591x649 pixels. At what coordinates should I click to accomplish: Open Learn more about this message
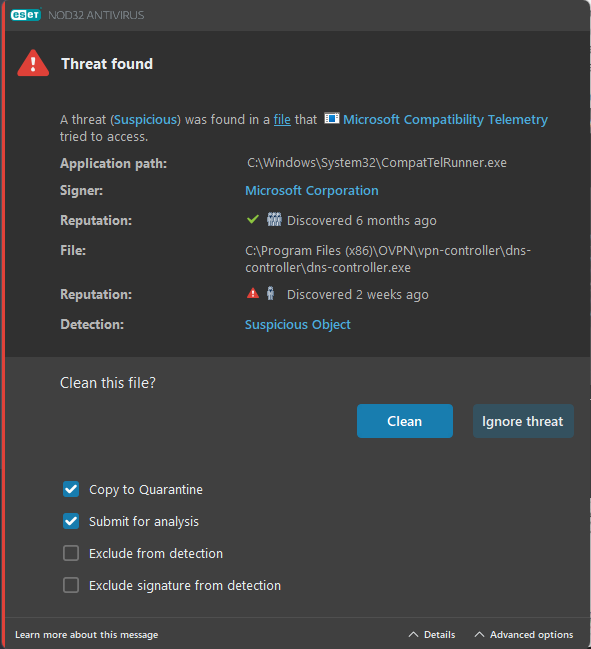[x=86, y=635]
